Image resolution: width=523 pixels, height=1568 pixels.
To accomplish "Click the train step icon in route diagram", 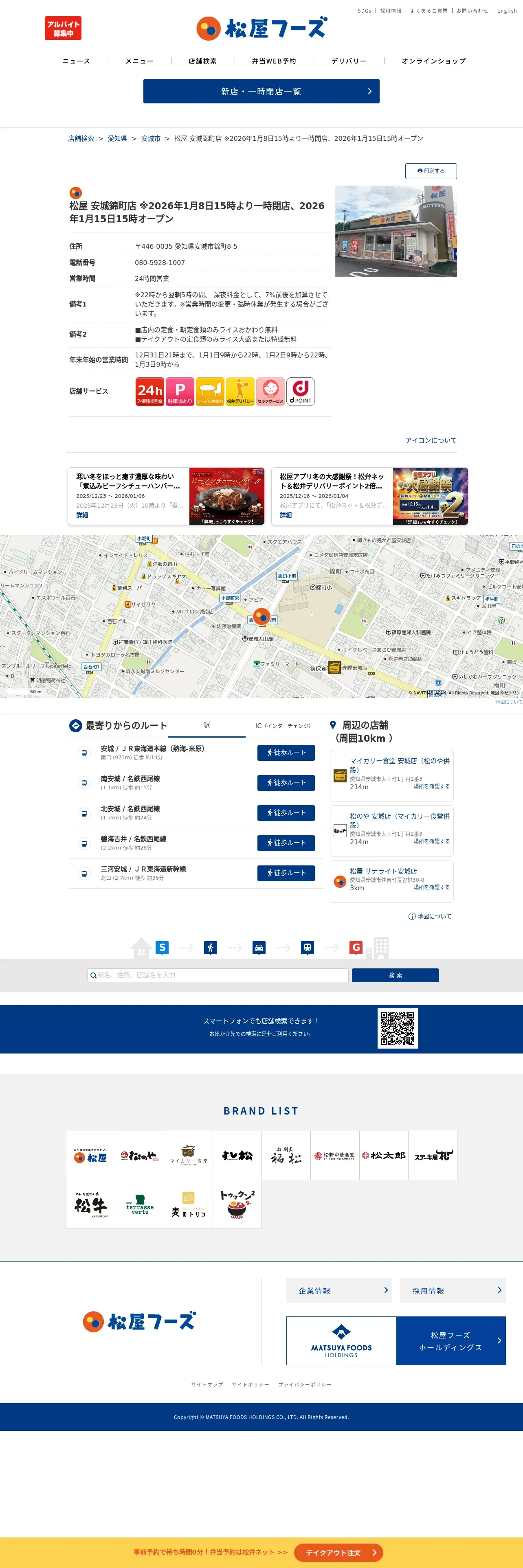I will [308, 948].
